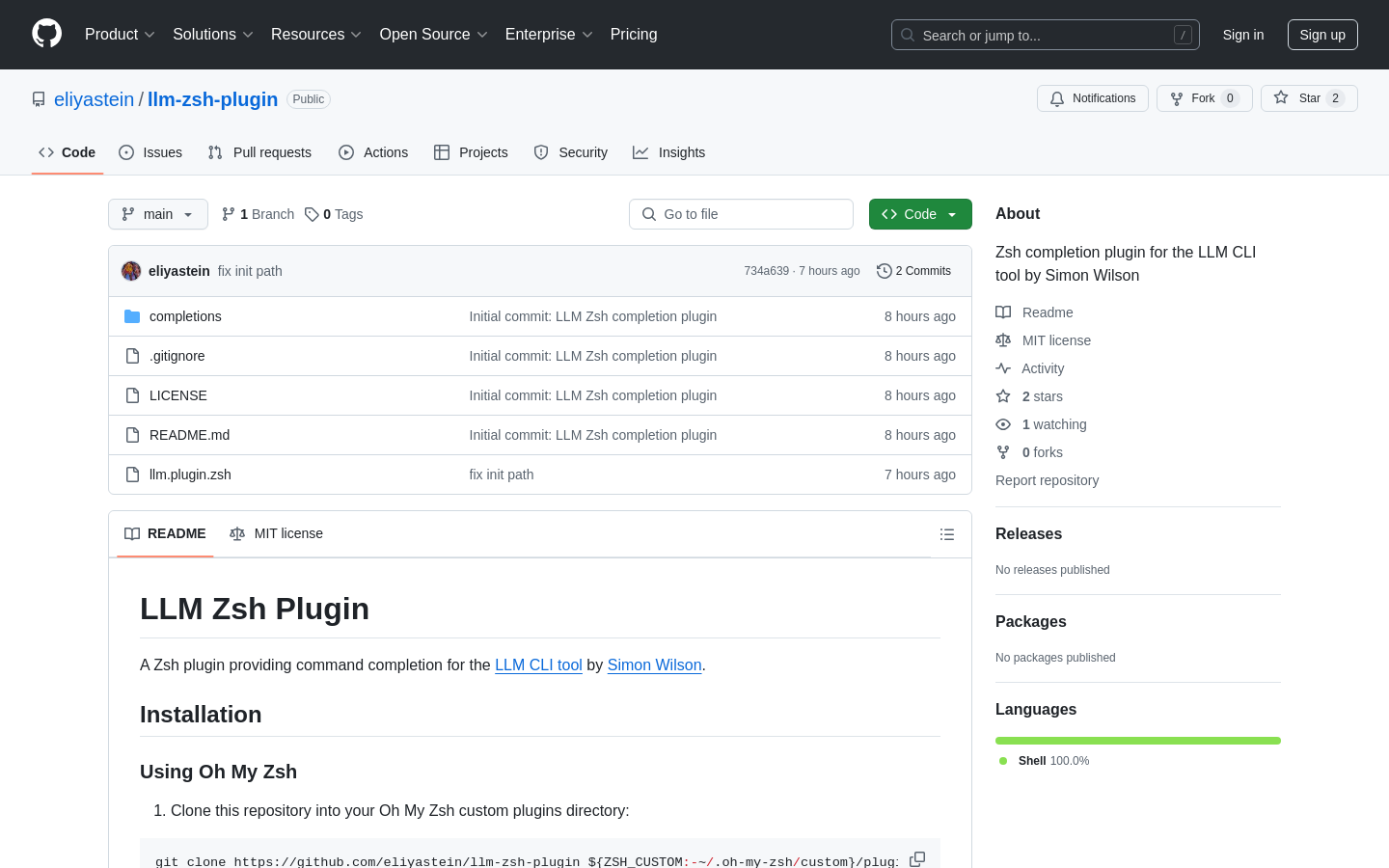Open the eliyastein owner profile link
The height and width of the screenshot is (868, 1389).
point(95,99)
